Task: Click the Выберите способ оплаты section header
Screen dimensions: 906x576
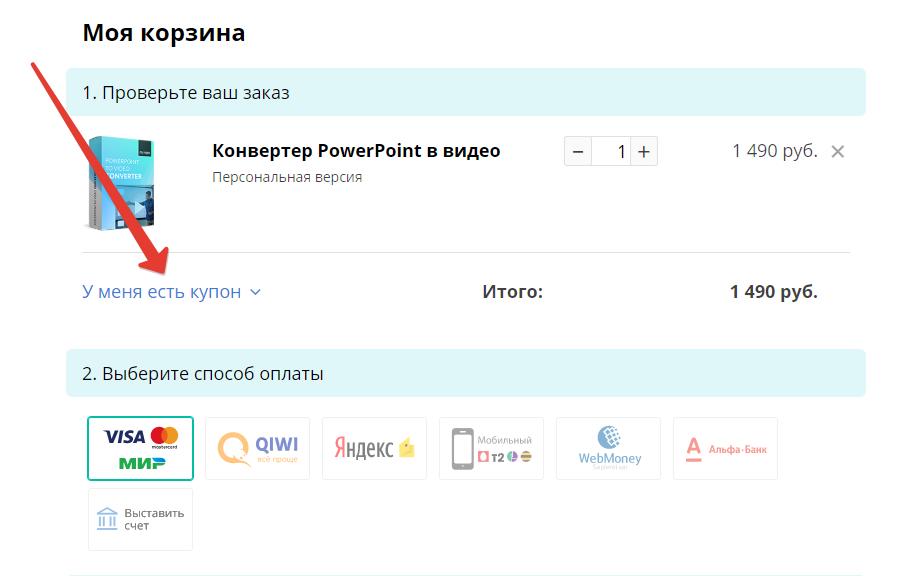Action: 203,374
